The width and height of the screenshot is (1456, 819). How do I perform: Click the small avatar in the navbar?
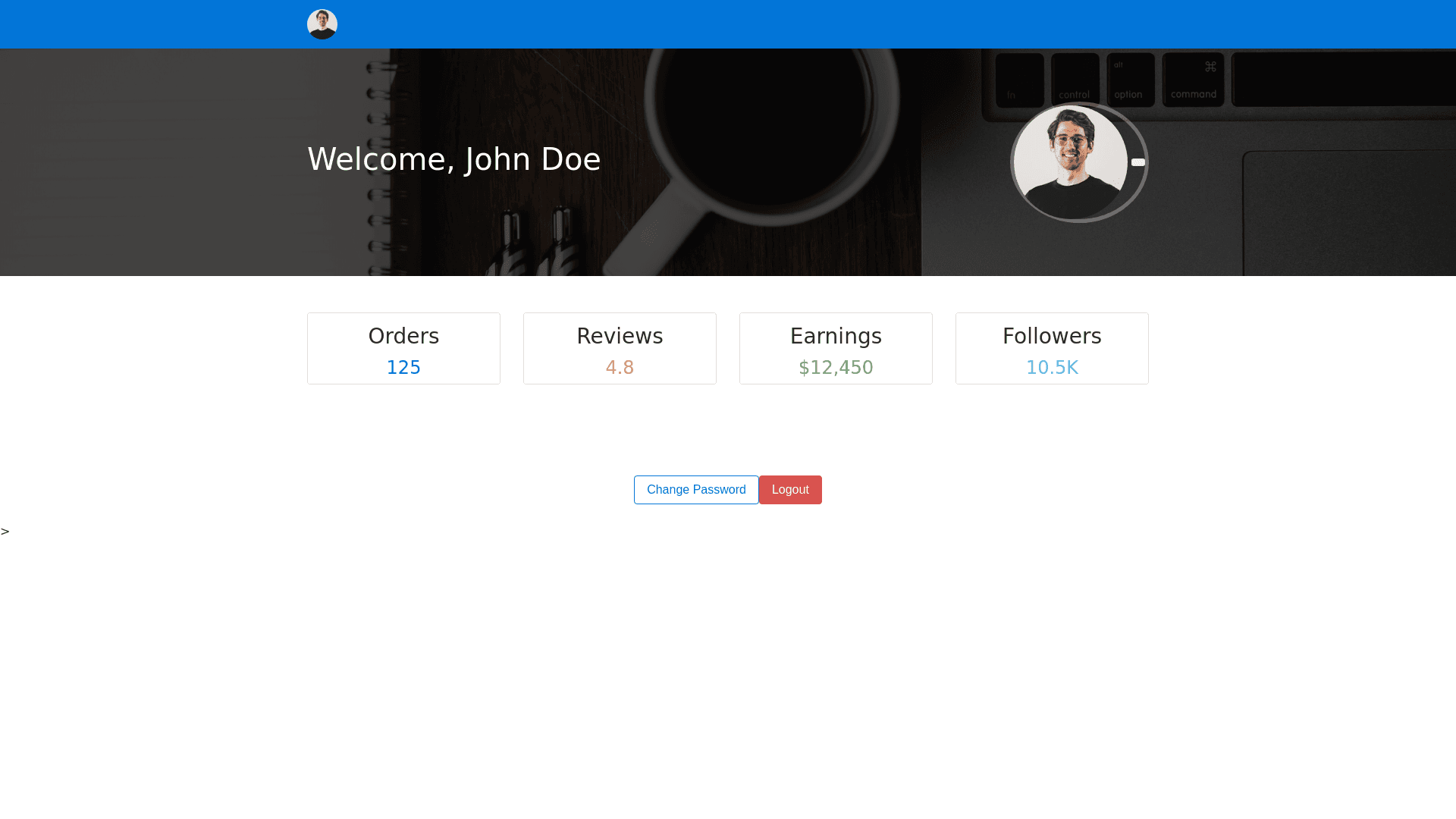pos(322,24)
